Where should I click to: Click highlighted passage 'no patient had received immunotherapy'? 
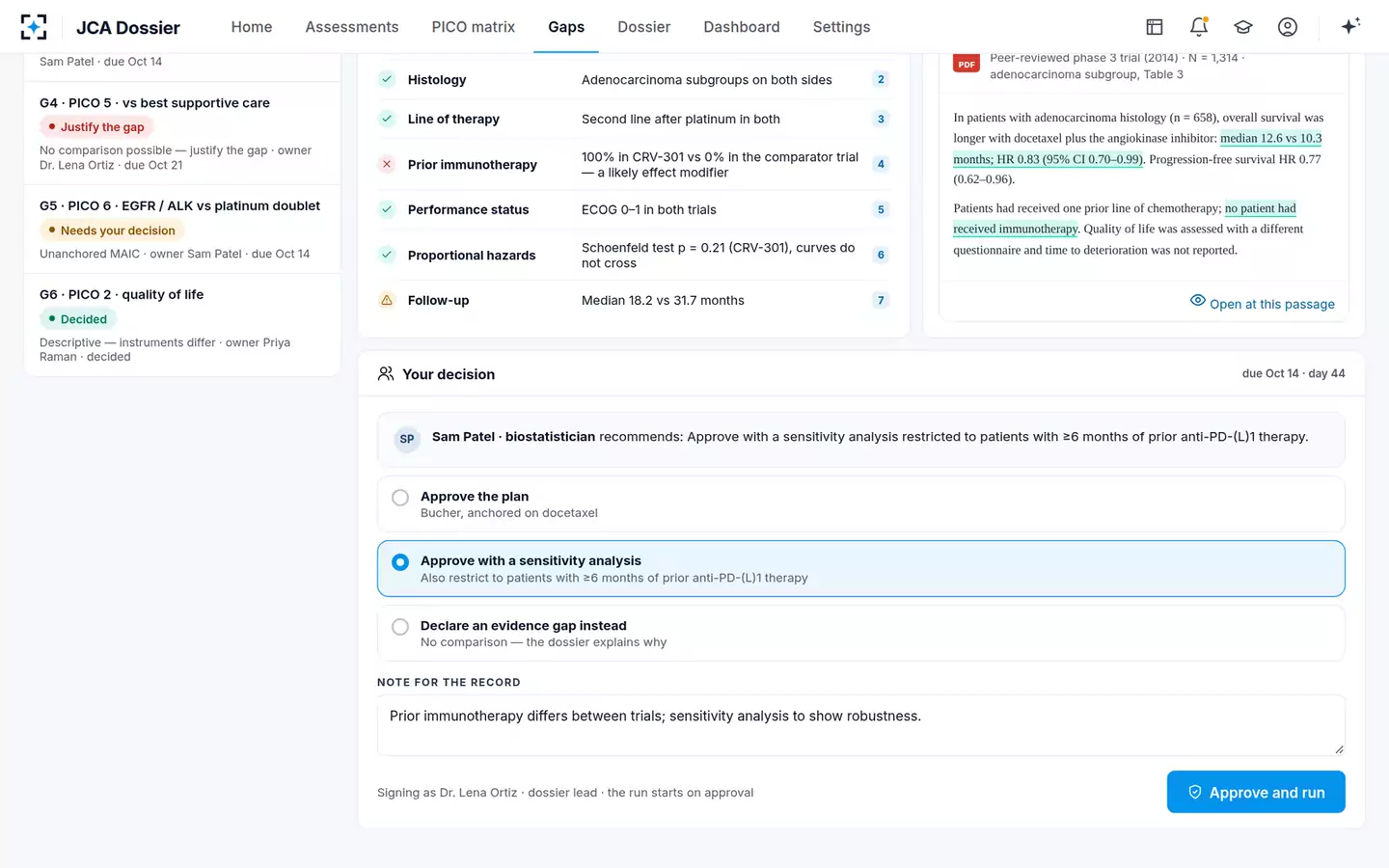(1125, 218)
